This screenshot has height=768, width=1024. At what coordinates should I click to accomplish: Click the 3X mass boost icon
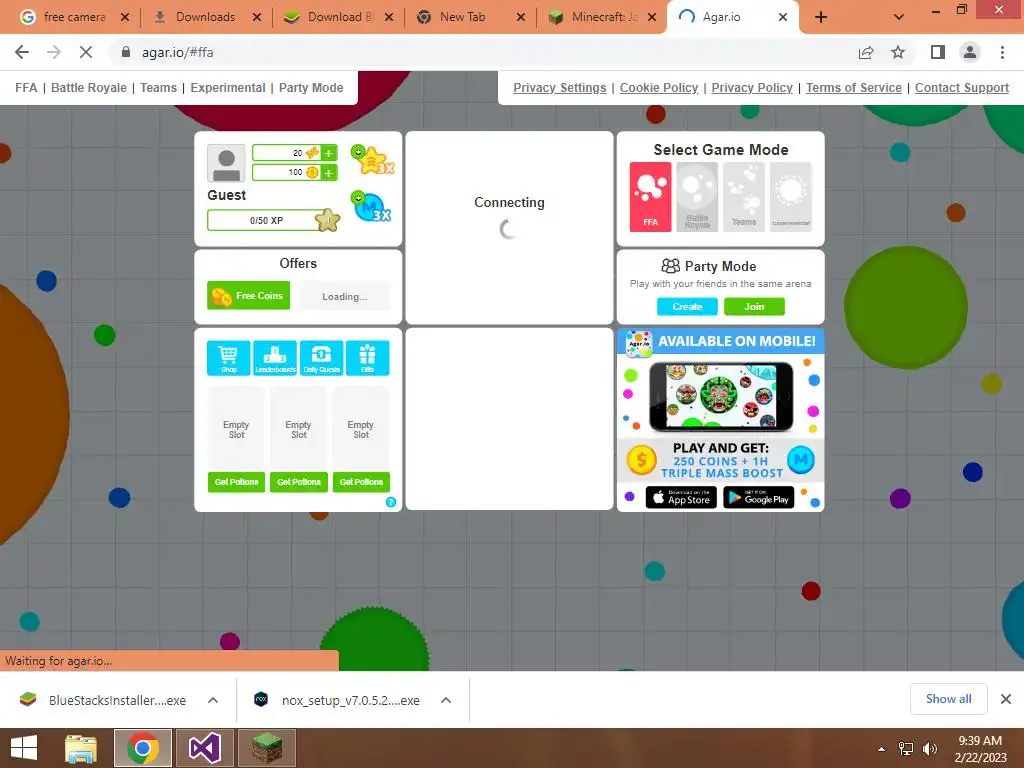coord(372,207)
